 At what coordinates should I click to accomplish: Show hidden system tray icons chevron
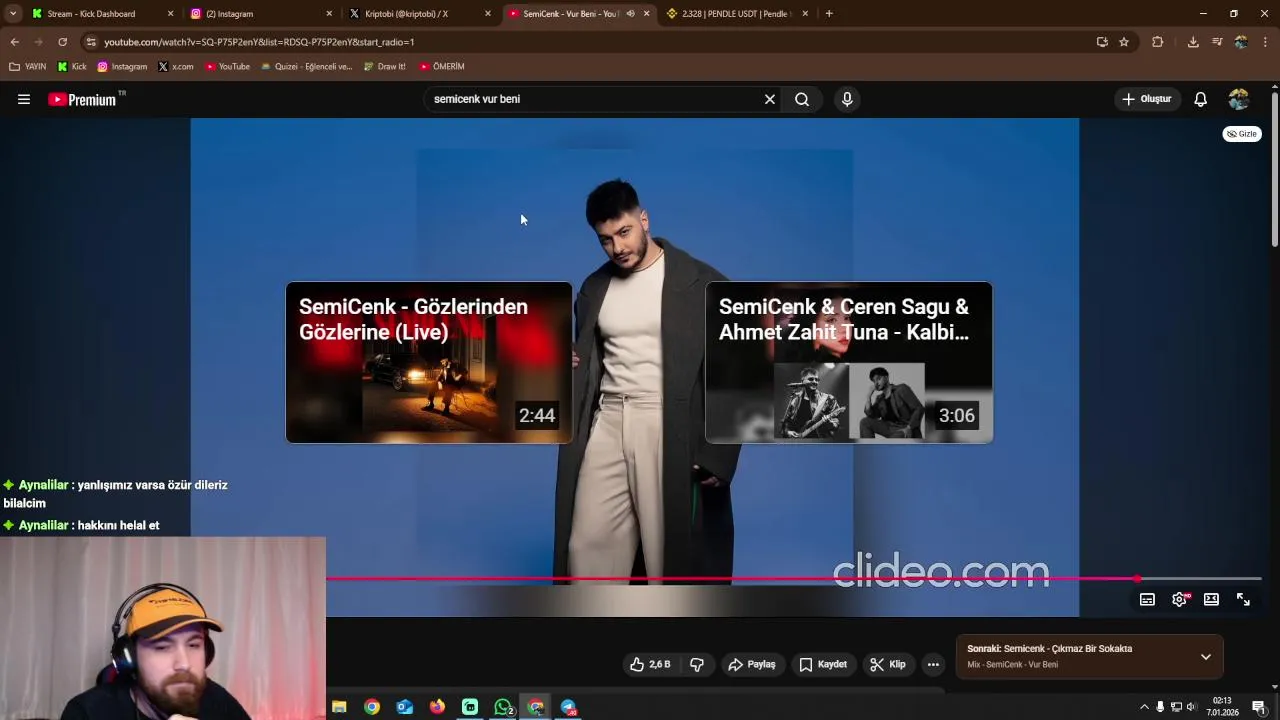[1144, 707]
